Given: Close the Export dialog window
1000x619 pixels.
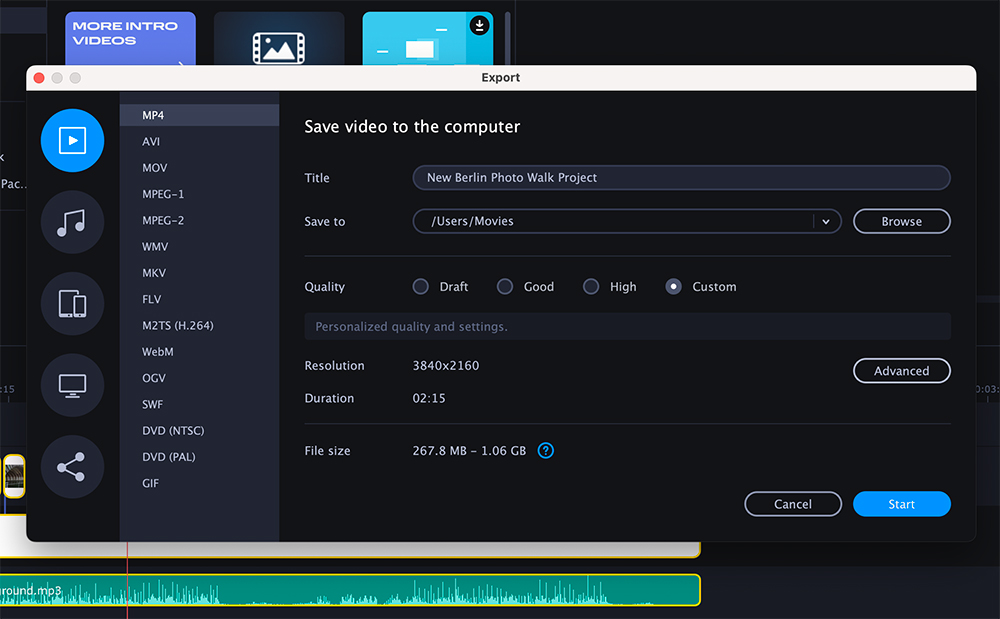Looking at the screenshot, I should point(39,78).
